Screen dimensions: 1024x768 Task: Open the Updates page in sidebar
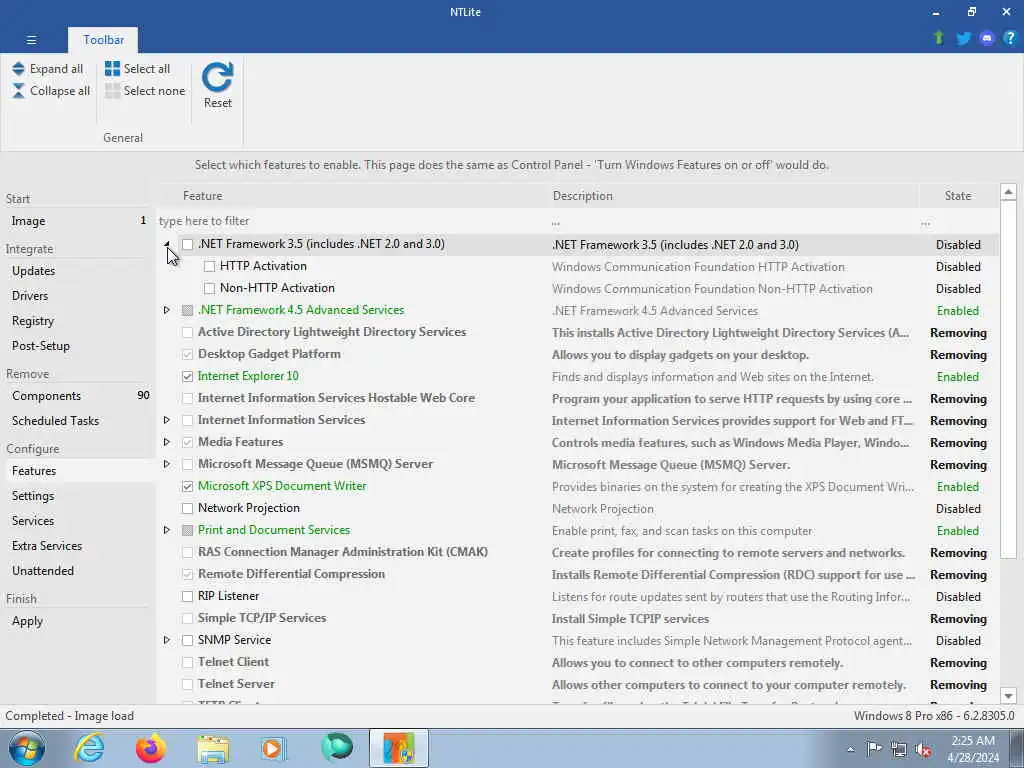pos(78,270)
